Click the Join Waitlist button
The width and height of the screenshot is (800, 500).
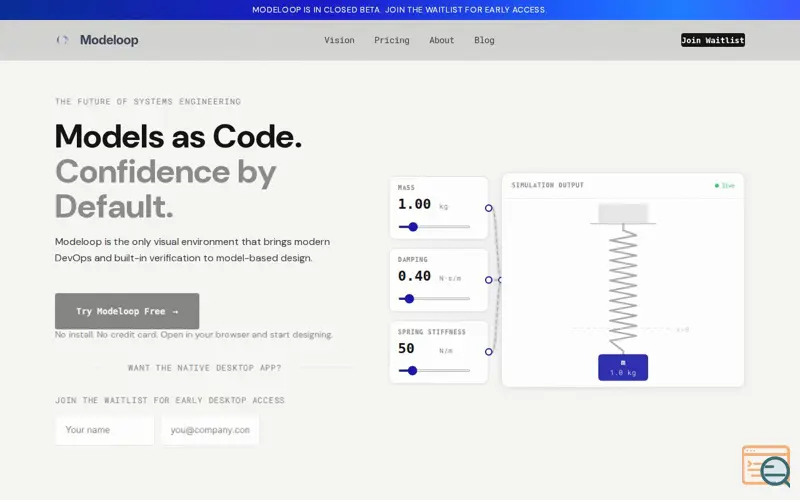coord(713,40)
